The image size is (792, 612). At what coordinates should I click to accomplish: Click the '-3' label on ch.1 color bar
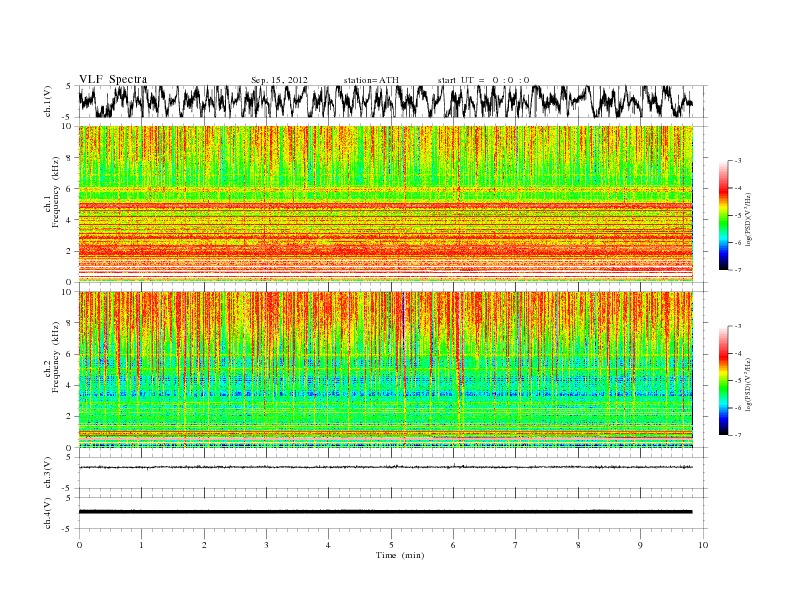point(738,161)
